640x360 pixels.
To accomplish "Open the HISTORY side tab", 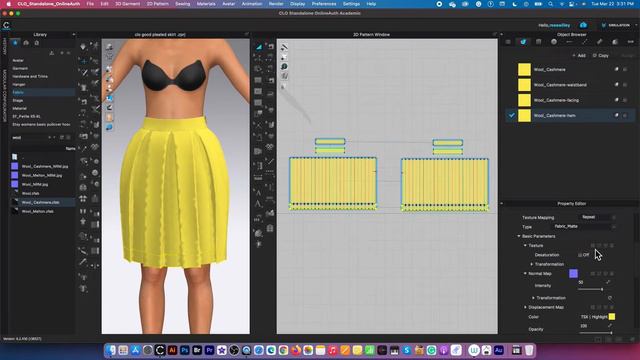I will click(x=4, y=47).
